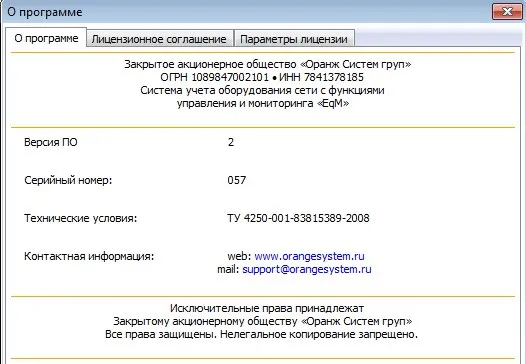
Task: Click the Контактная информация: label
Action: click(89, 256)
